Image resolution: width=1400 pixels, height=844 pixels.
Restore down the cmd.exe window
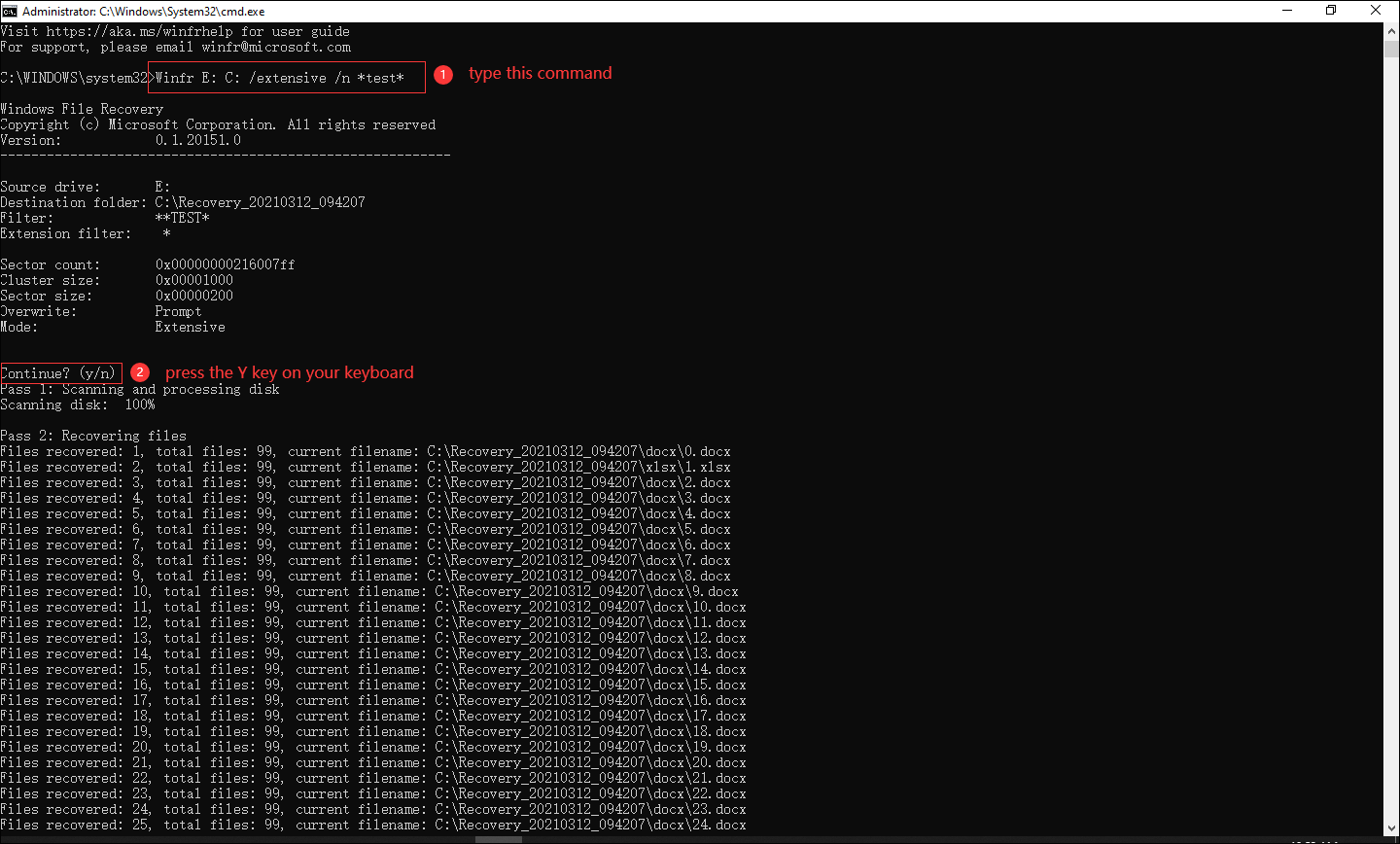(x=1331, y=11)
